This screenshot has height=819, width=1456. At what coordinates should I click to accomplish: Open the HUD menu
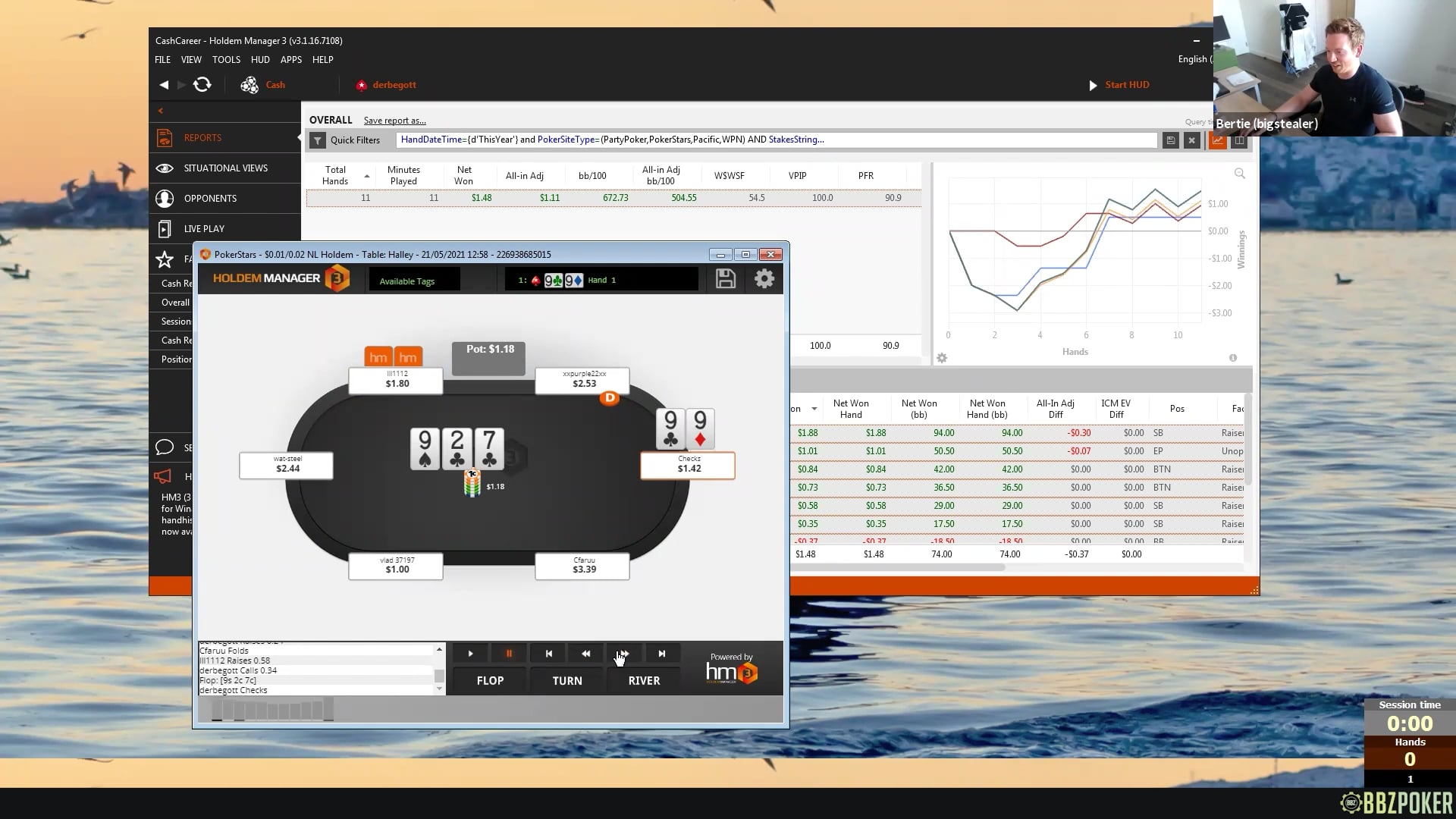click(x=260, y=60)
